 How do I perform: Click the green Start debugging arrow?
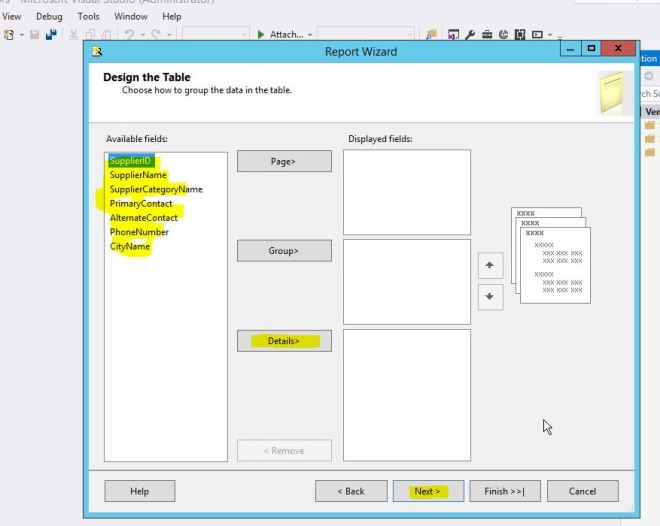[261, 35]
